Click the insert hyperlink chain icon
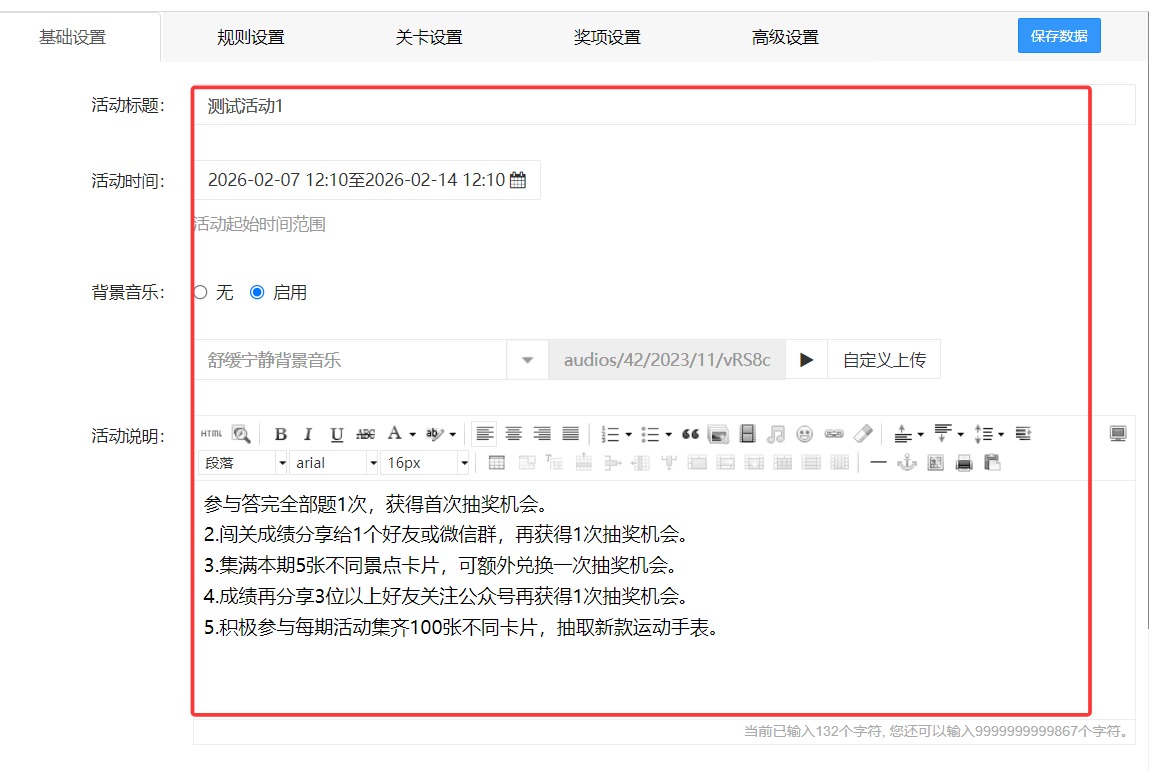This screenshot has height=770, width=1149. [833, 434]
